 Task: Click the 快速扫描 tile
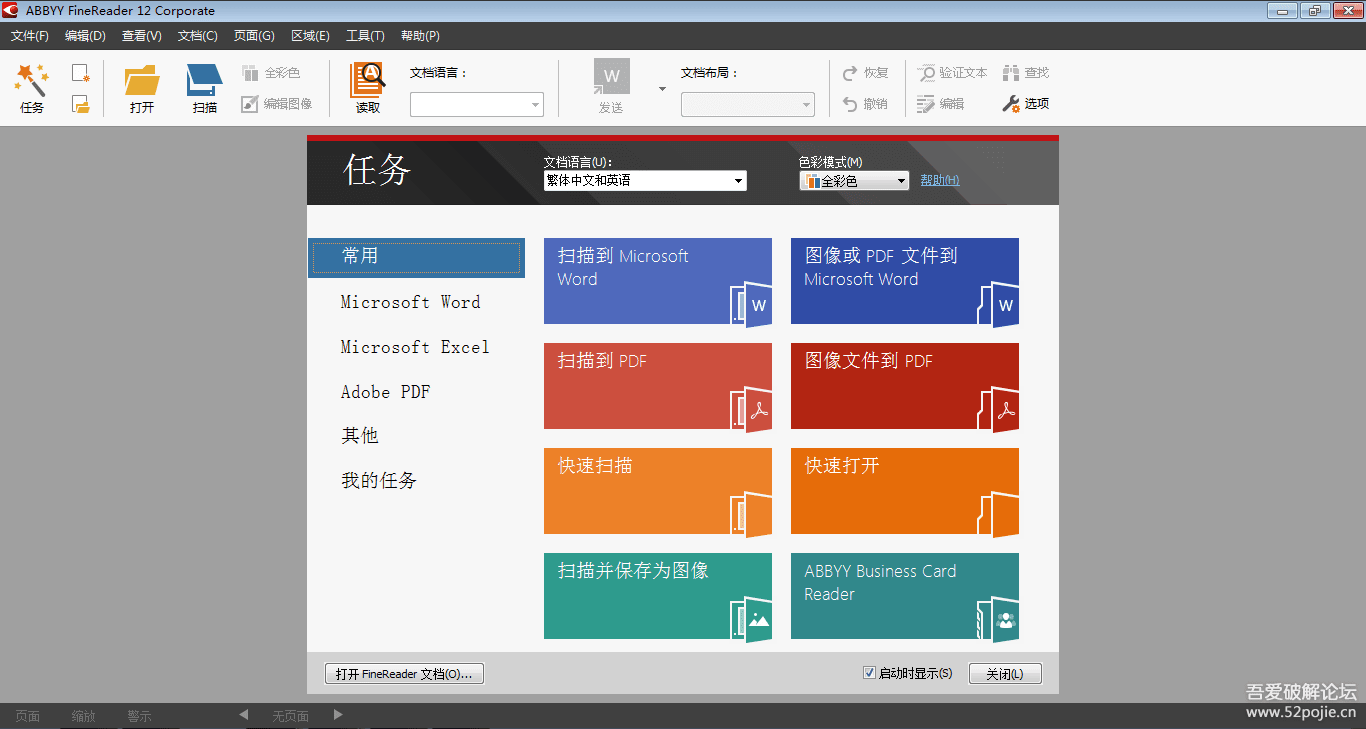[658, 491]
